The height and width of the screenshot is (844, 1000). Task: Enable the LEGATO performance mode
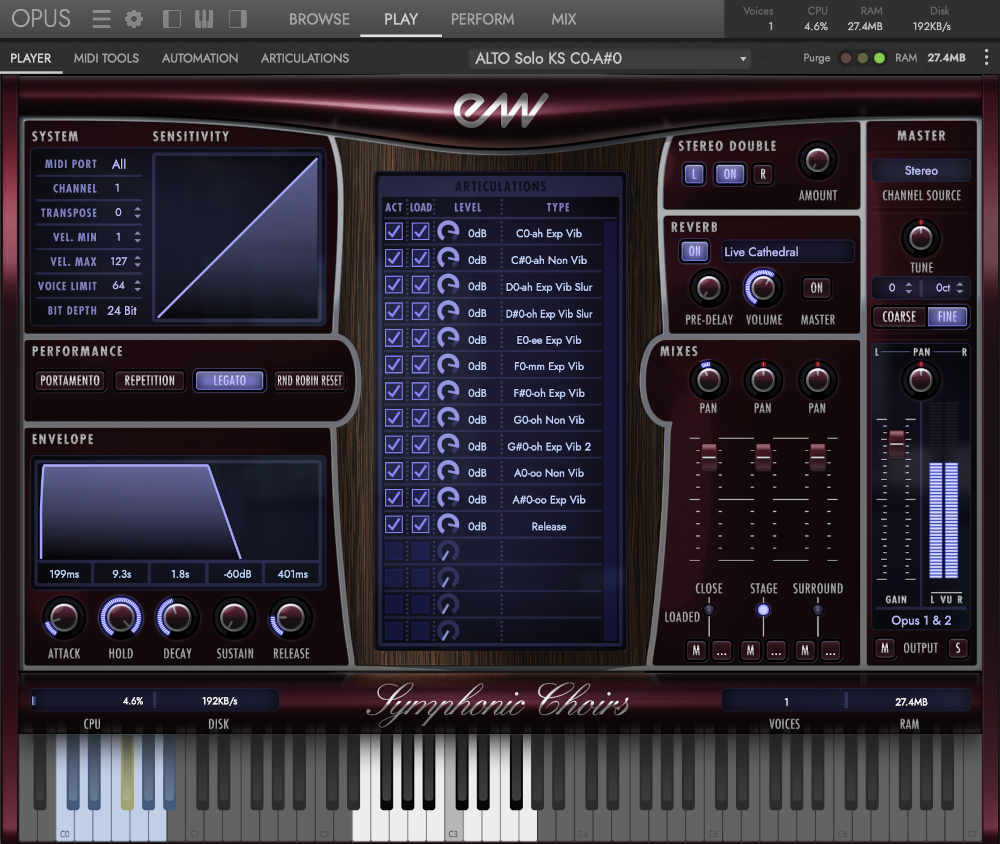(229, 381)
